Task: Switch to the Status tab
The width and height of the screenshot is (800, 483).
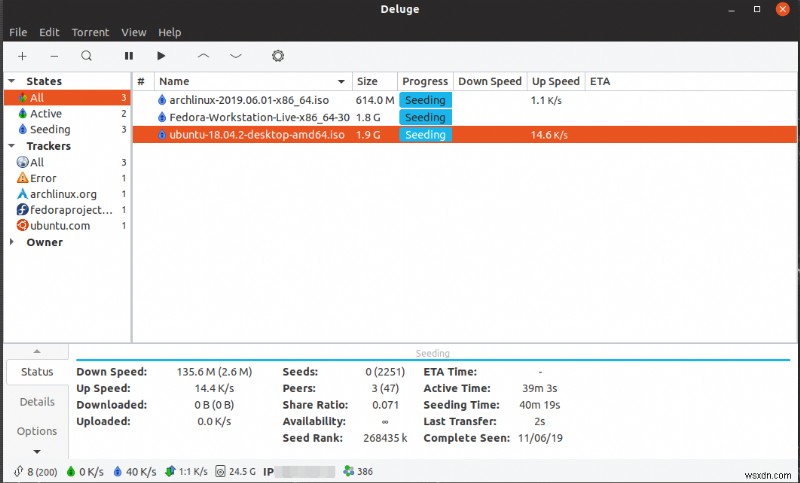Action: [x=37, y=372]
